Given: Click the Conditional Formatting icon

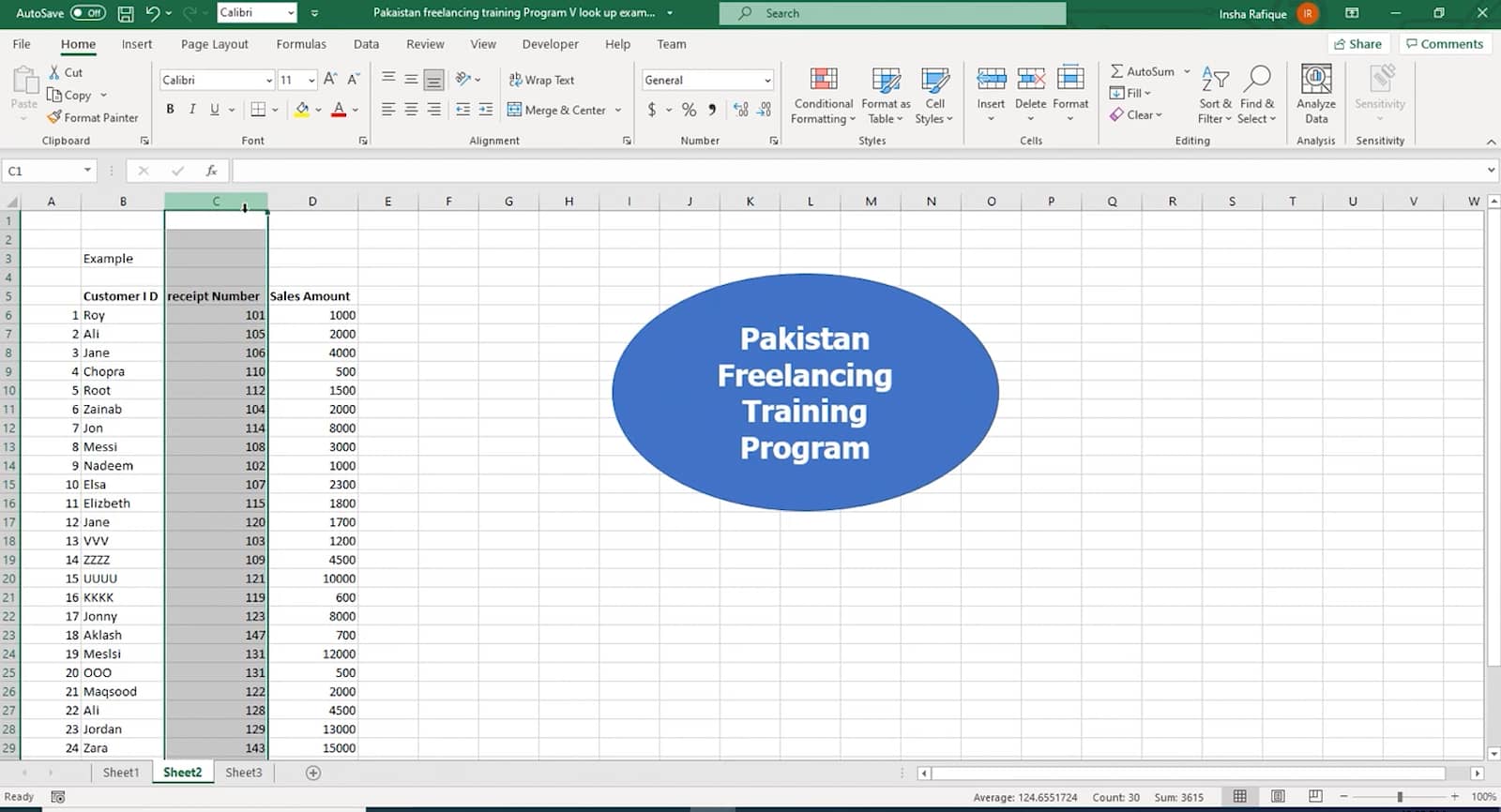Looking at the screenshot, I should pos(823,81).
